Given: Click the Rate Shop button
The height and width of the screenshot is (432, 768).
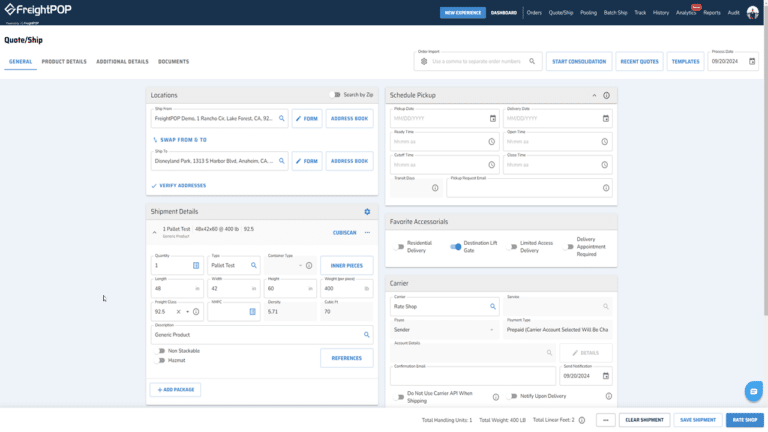Looking at the screenshot, I should click(x=744, y=420).
